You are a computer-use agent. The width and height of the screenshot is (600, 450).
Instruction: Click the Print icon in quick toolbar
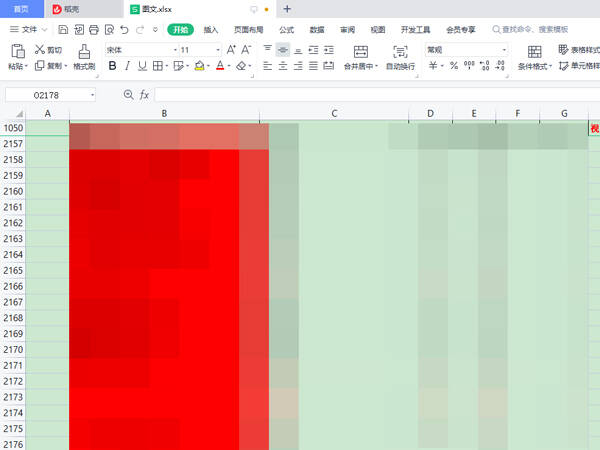pos(94,30)
